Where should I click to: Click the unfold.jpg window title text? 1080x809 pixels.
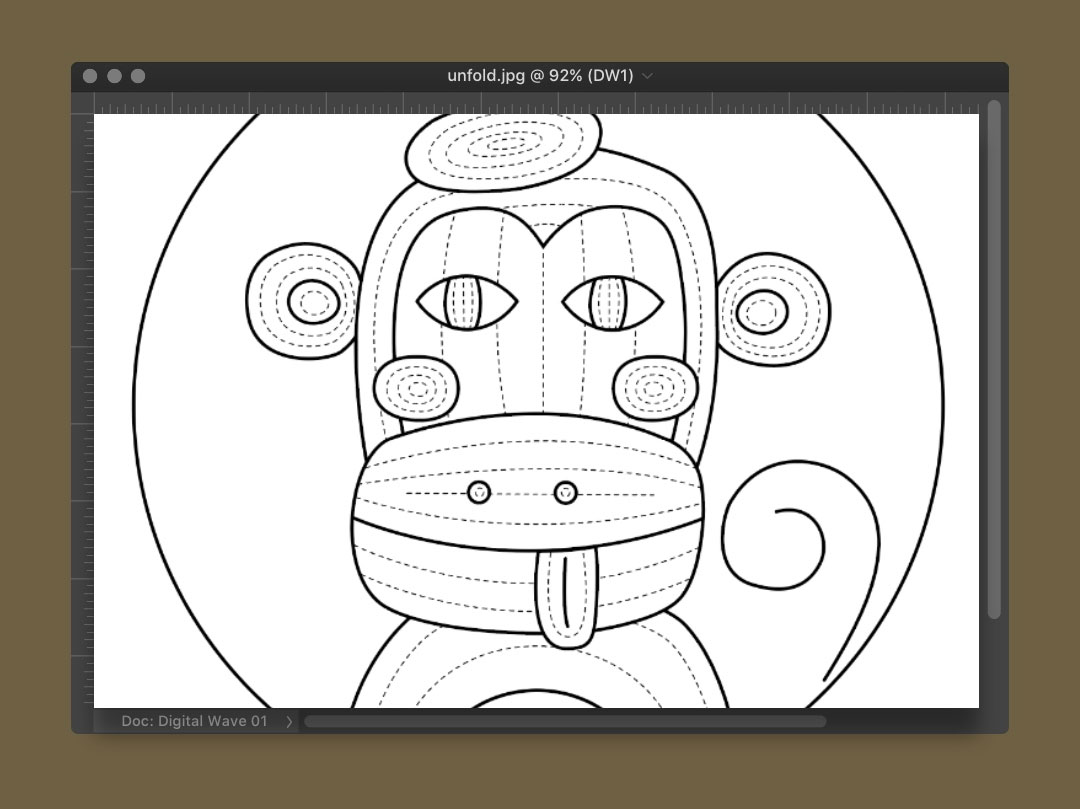[540, 76]
